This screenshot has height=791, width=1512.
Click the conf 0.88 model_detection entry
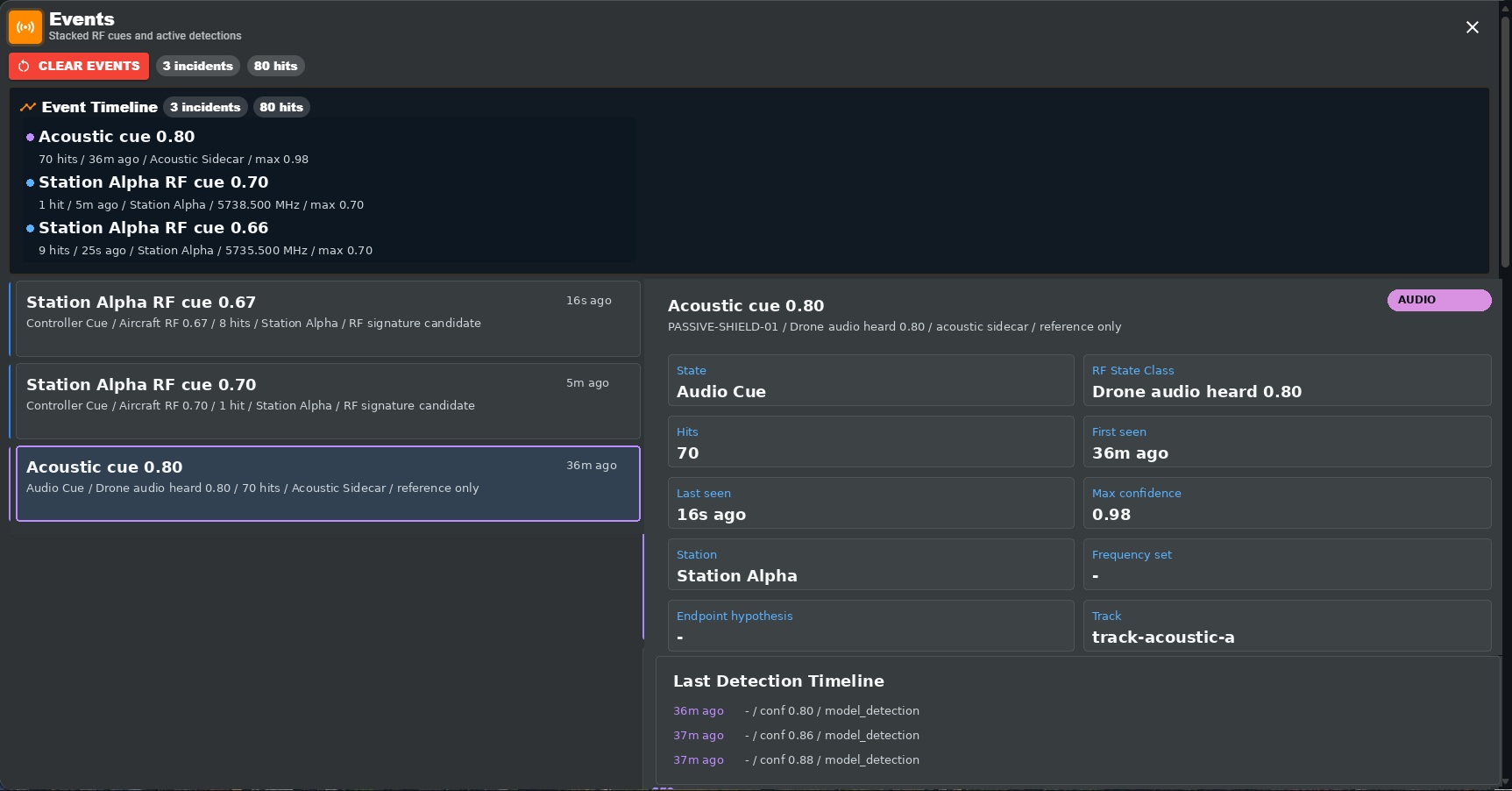[832, 759]
